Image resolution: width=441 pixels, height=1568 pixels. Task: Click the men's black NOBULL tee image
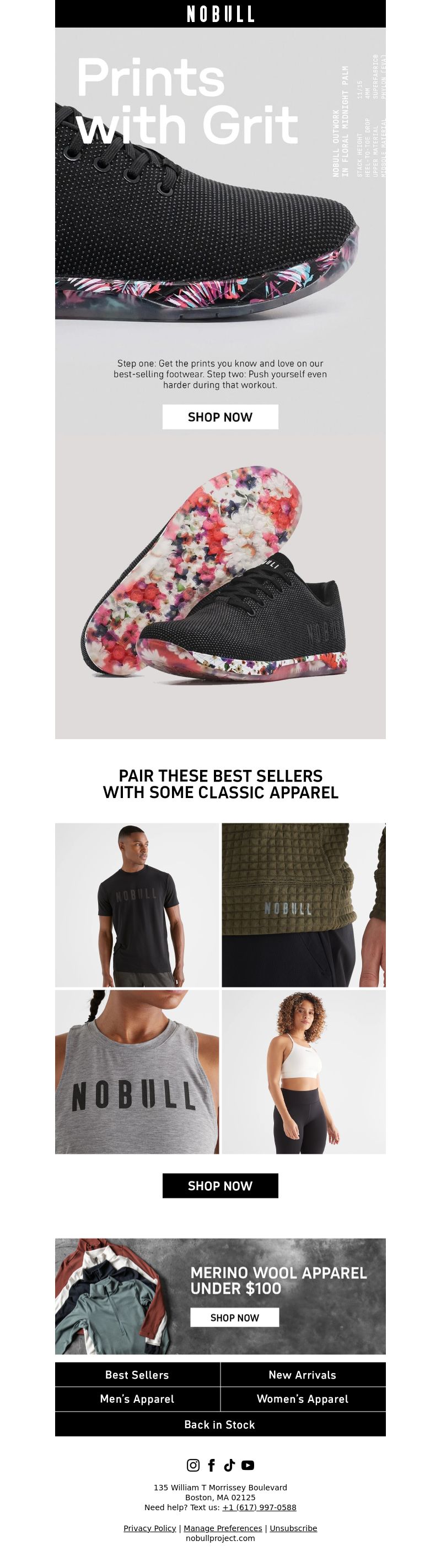point(137,905)
